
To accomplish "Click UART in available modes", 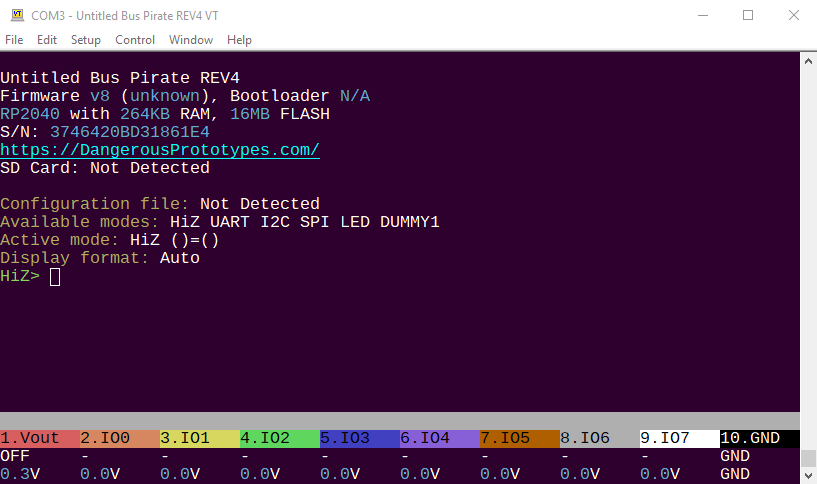I will coord(230,222).
